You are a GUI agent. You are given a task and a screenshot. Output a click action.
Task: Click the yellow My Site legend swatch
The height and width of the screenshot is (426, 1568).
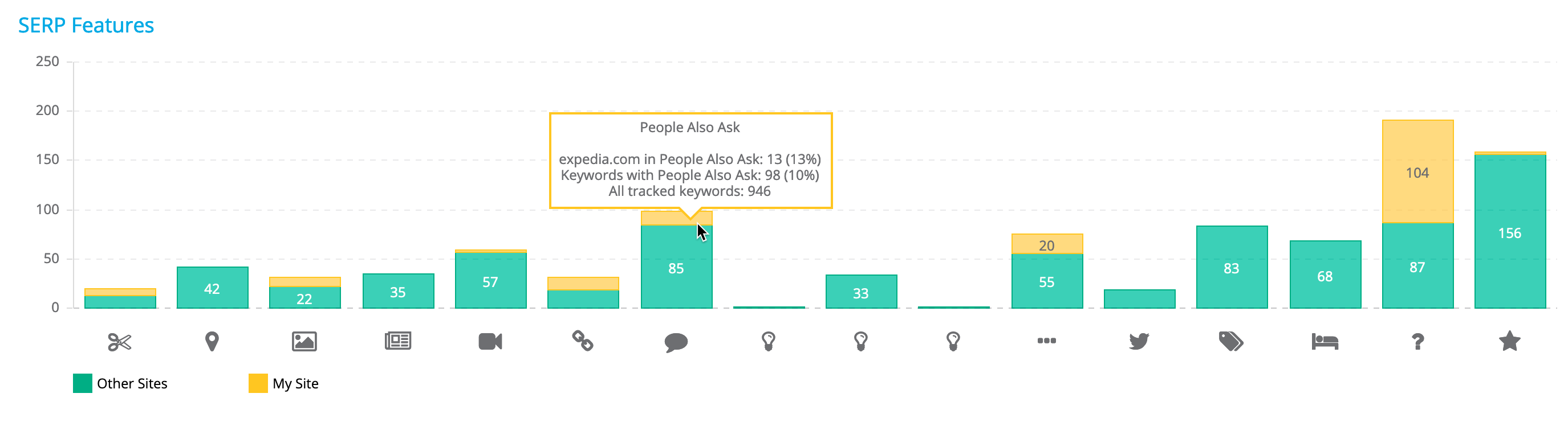[x=258, y=383]
